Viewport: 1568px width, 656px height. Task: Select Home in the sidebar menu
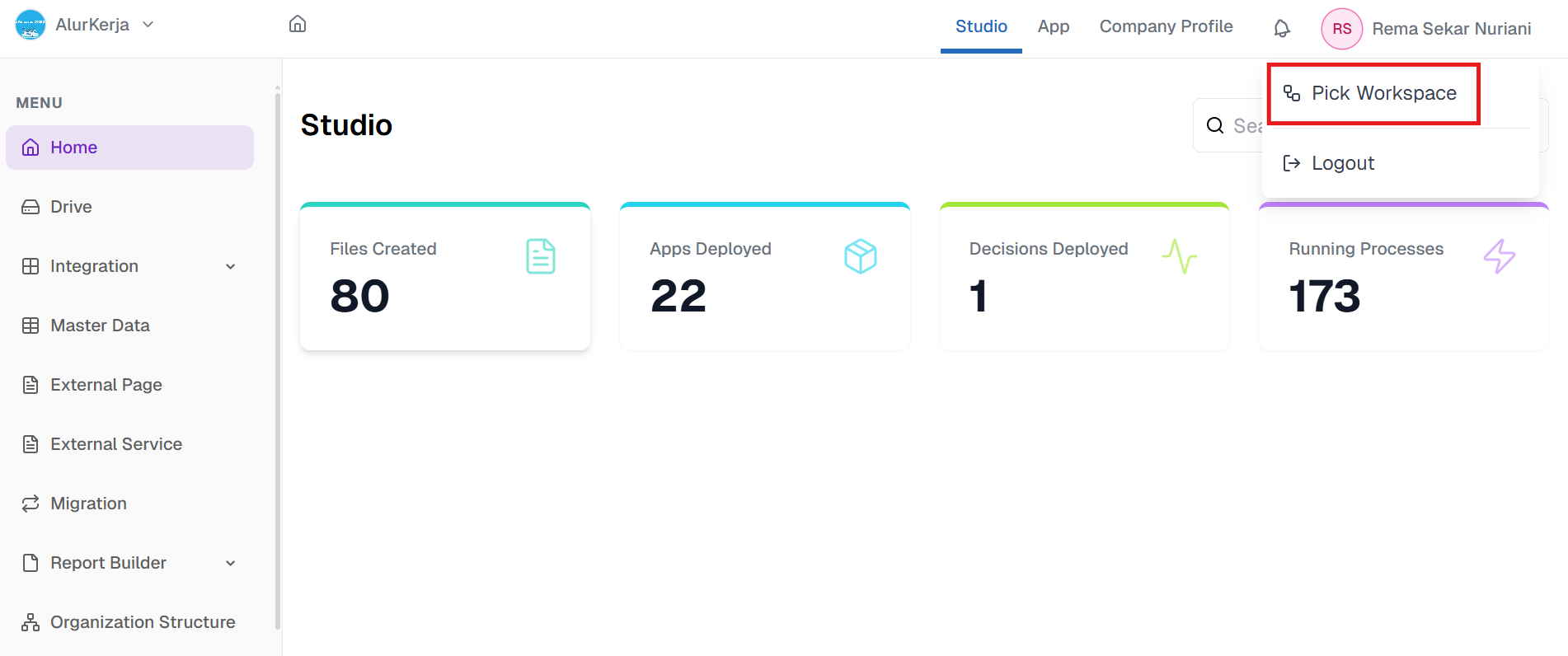click(x=129, y=148)
